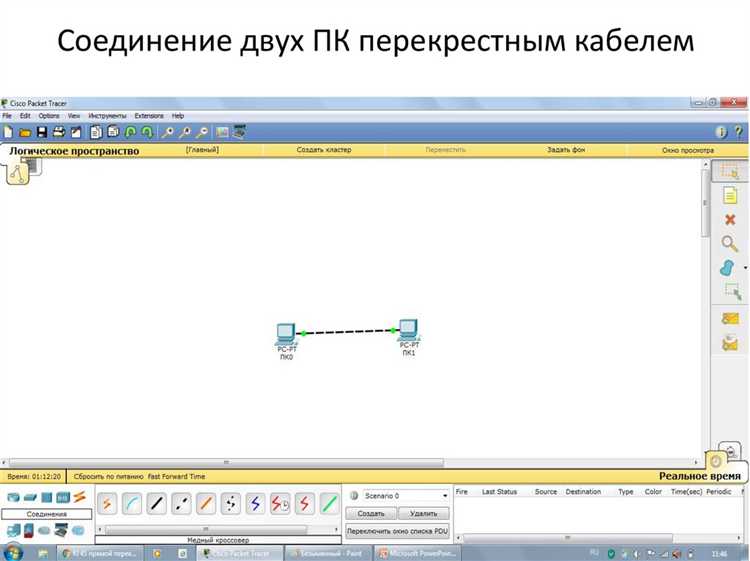Click the PC0 computer on the workspace
The image size is (750, 561).
[x=286, y=333]
